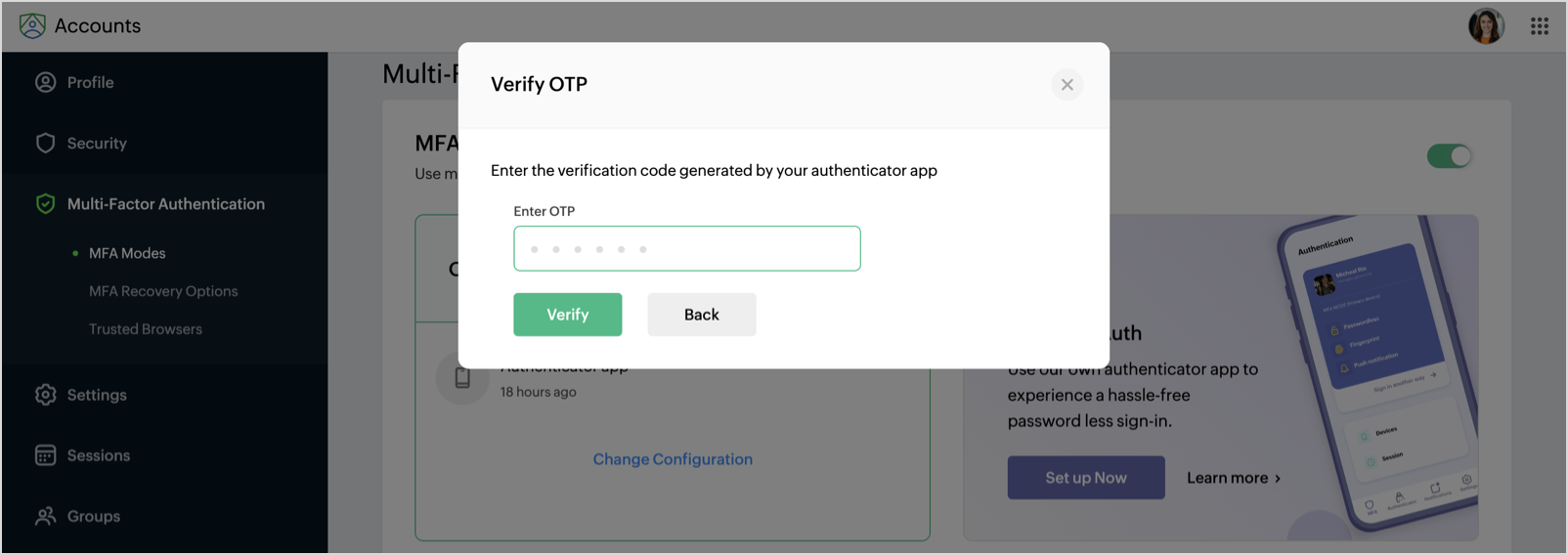Toggle the MFA enable switch
This screenshot has height=555, width=1568.
pos(1449,156)
